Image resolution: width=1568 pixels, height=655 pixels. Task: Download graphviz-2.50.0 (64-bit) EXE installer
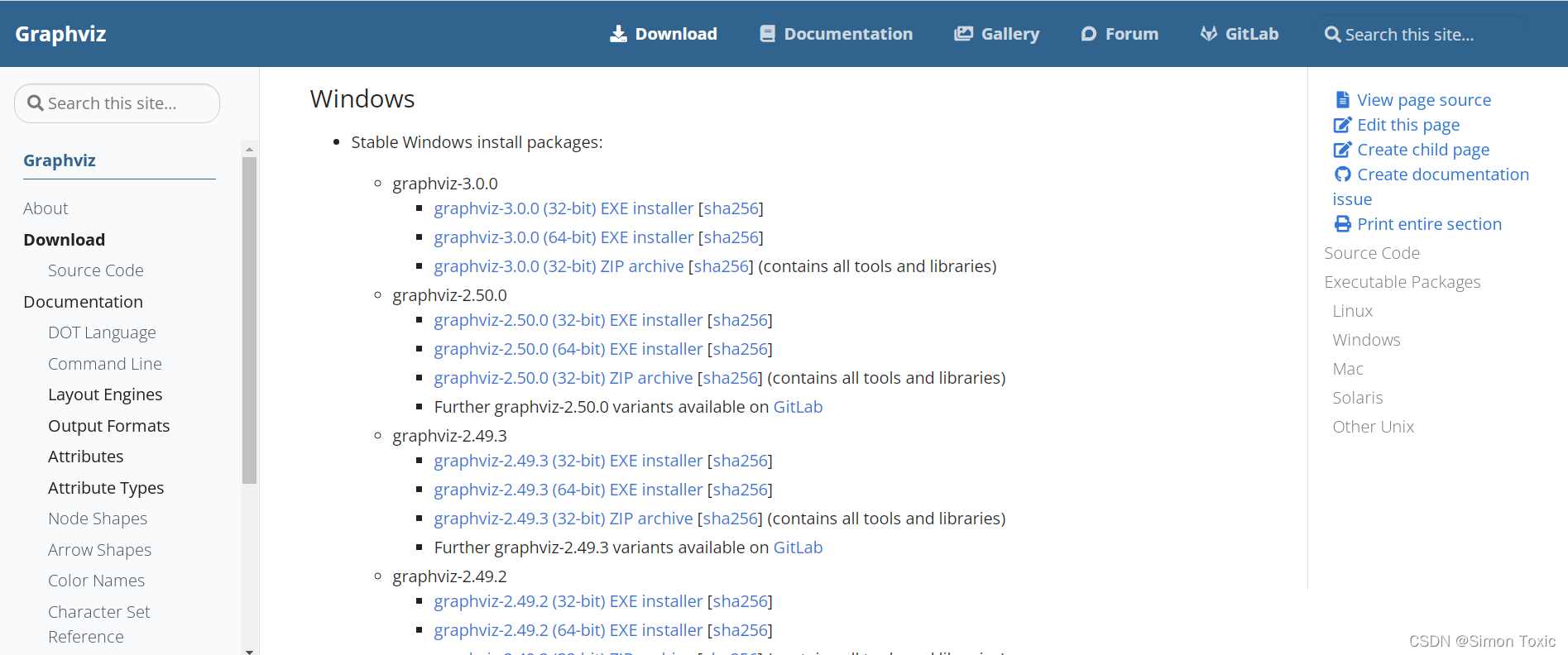click(568, 349)
